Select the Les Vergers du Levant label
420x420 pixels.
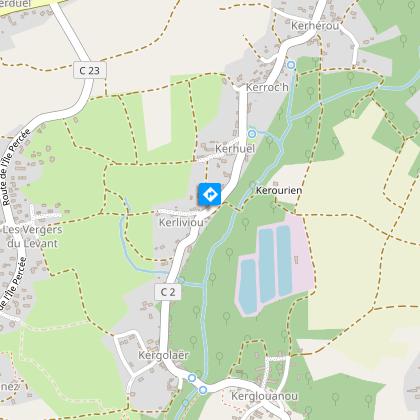(x=33, y=236)
